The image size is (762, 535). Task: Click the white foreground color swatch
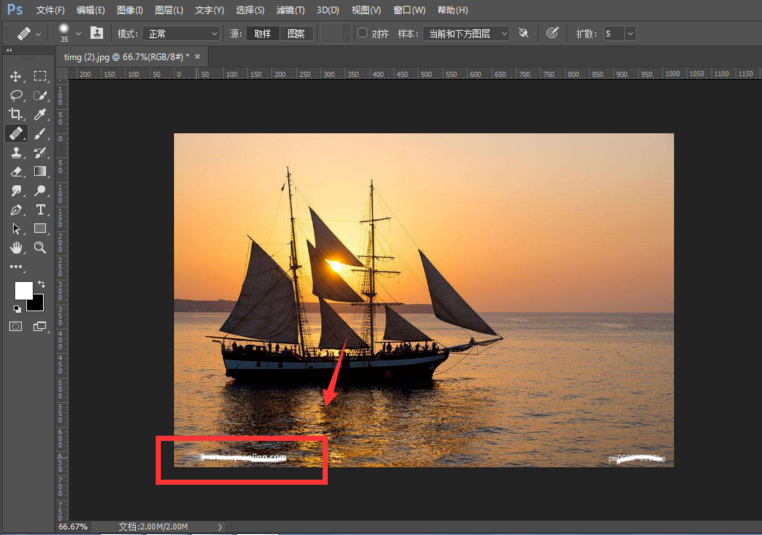(x=23, y=291)
